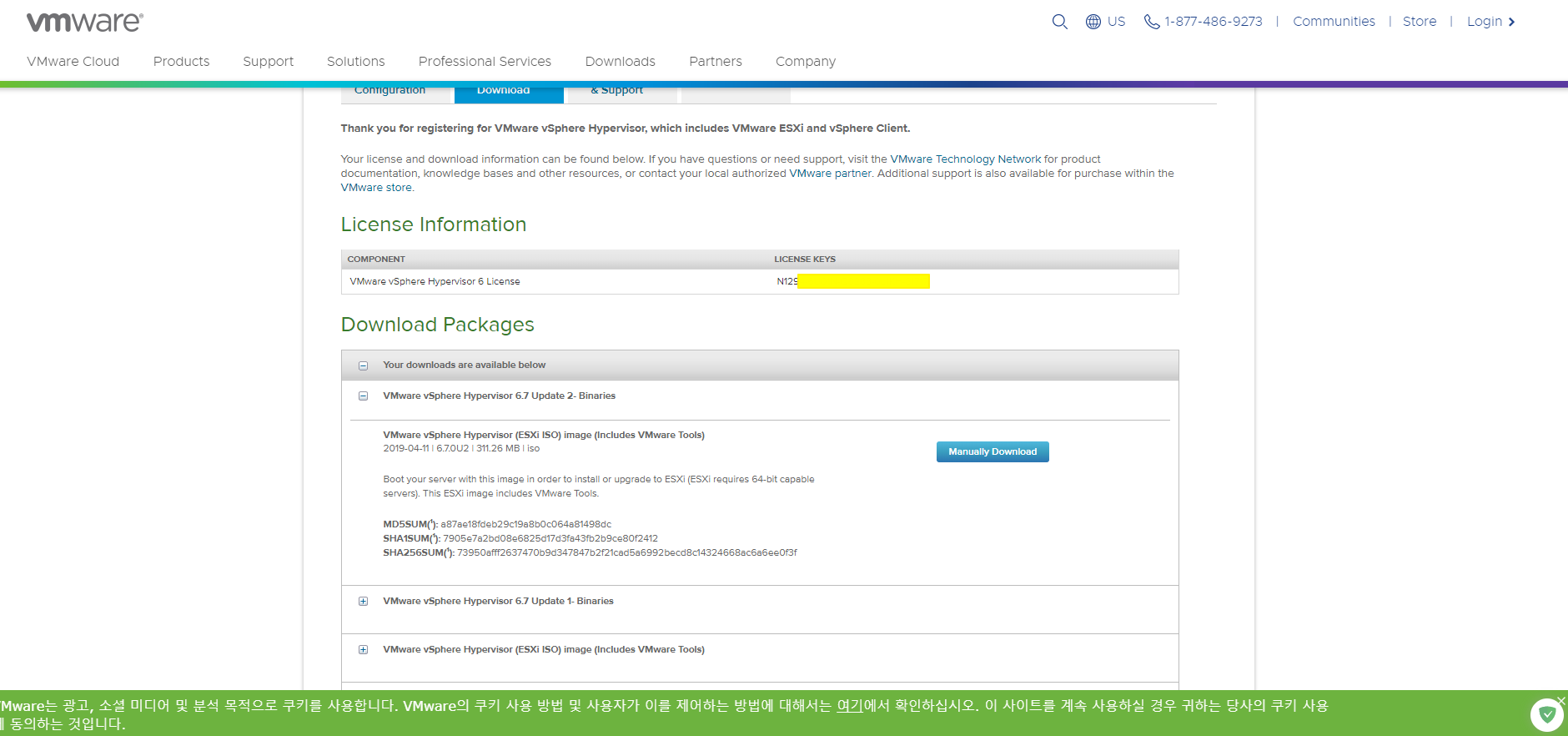
Task: Collapse the 6.7 Update 2 Binaries section
Action: tap(363, 396)
